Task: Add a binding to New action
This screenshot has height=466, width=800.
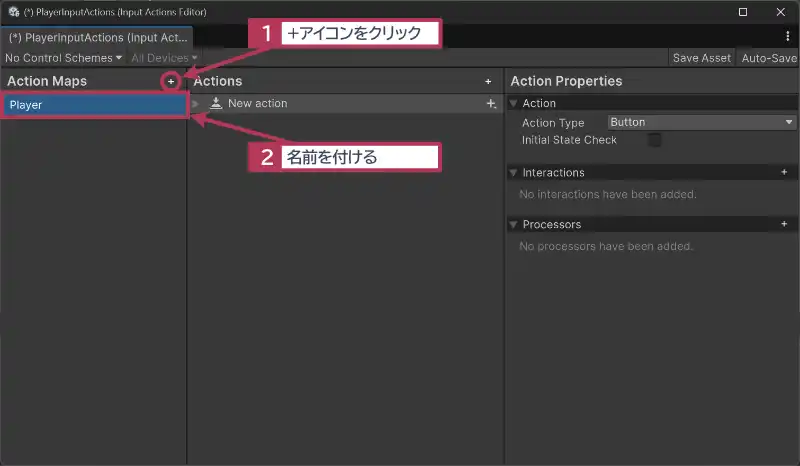Action: tap(490, 104)
